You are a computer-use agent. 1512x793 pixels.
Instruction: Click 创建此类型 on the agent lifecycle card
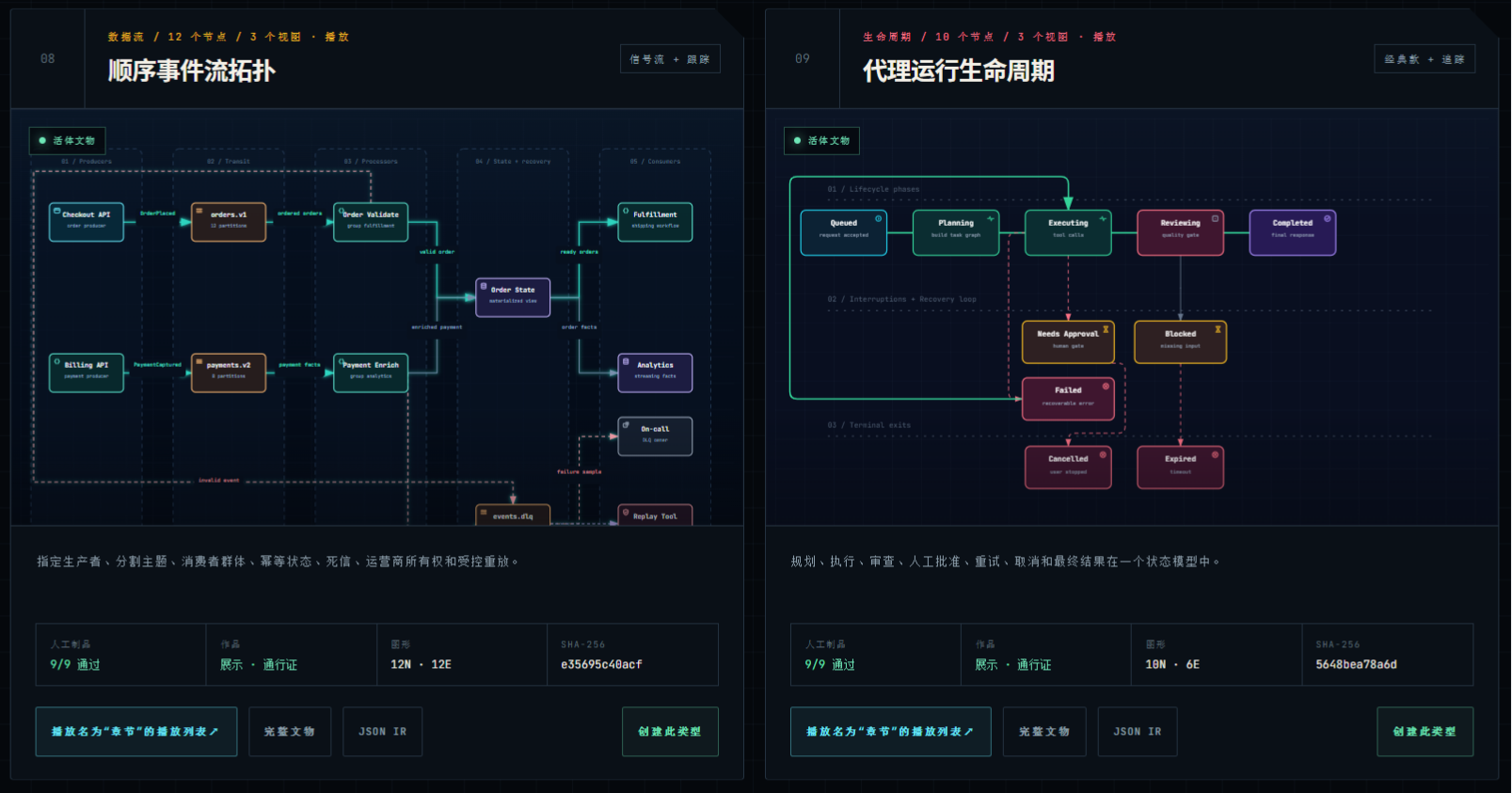[1424, 731]
